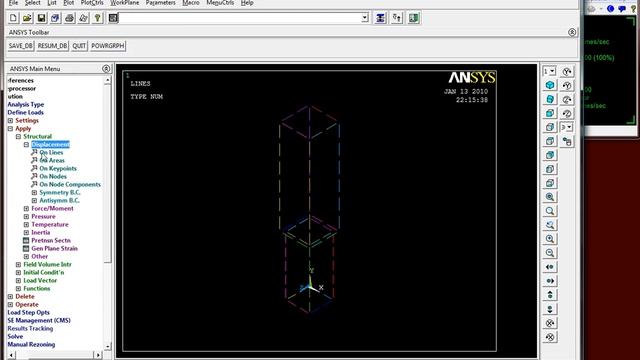Click inside the command input field
640x360 pixels.
coord(240,18)
